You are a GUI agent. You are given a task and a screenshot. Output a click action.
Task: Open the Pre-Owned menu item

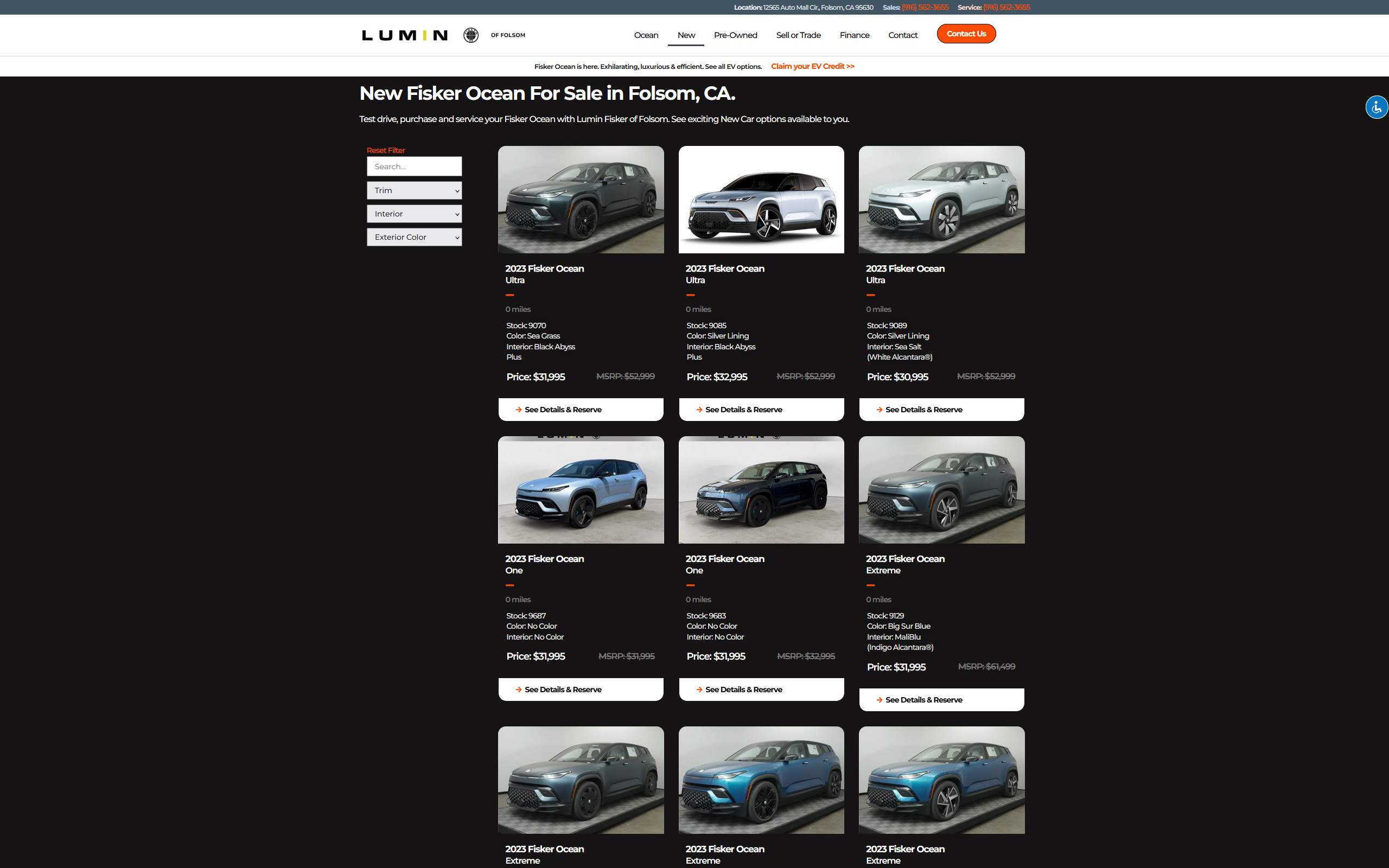tap(735, 35)
